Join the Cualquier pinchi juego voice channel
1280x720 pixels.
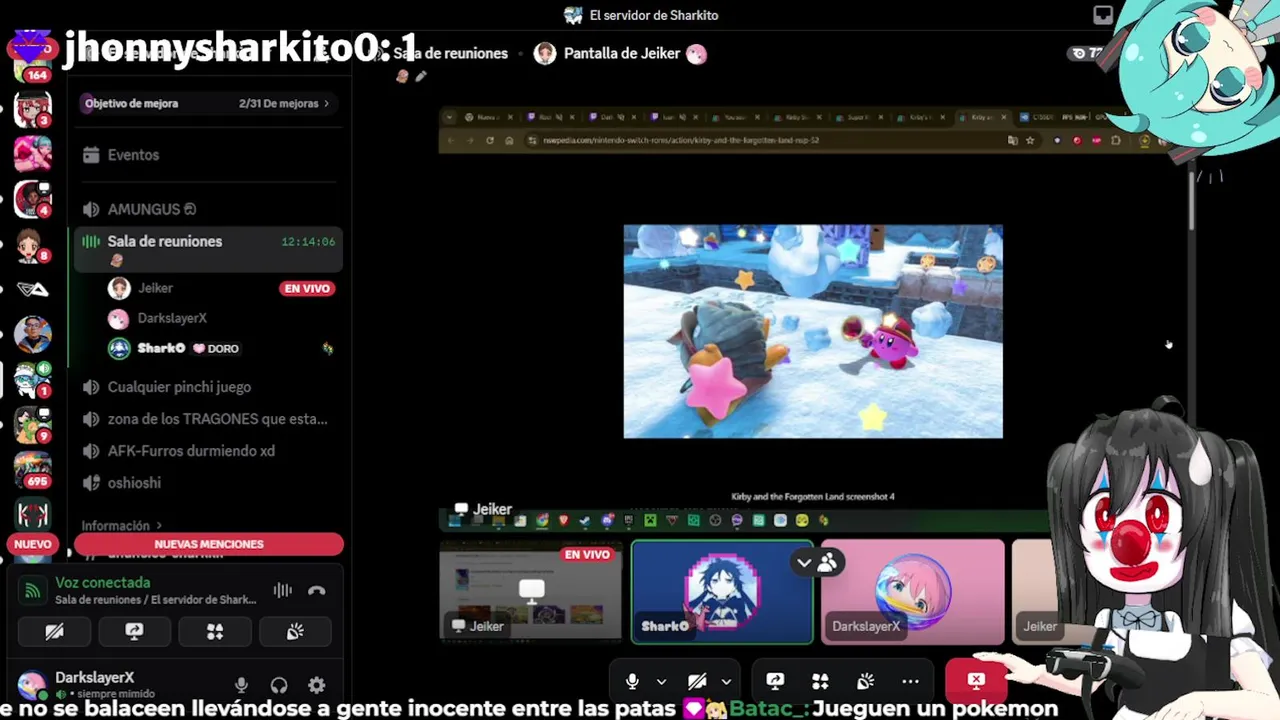pos(207,387)
